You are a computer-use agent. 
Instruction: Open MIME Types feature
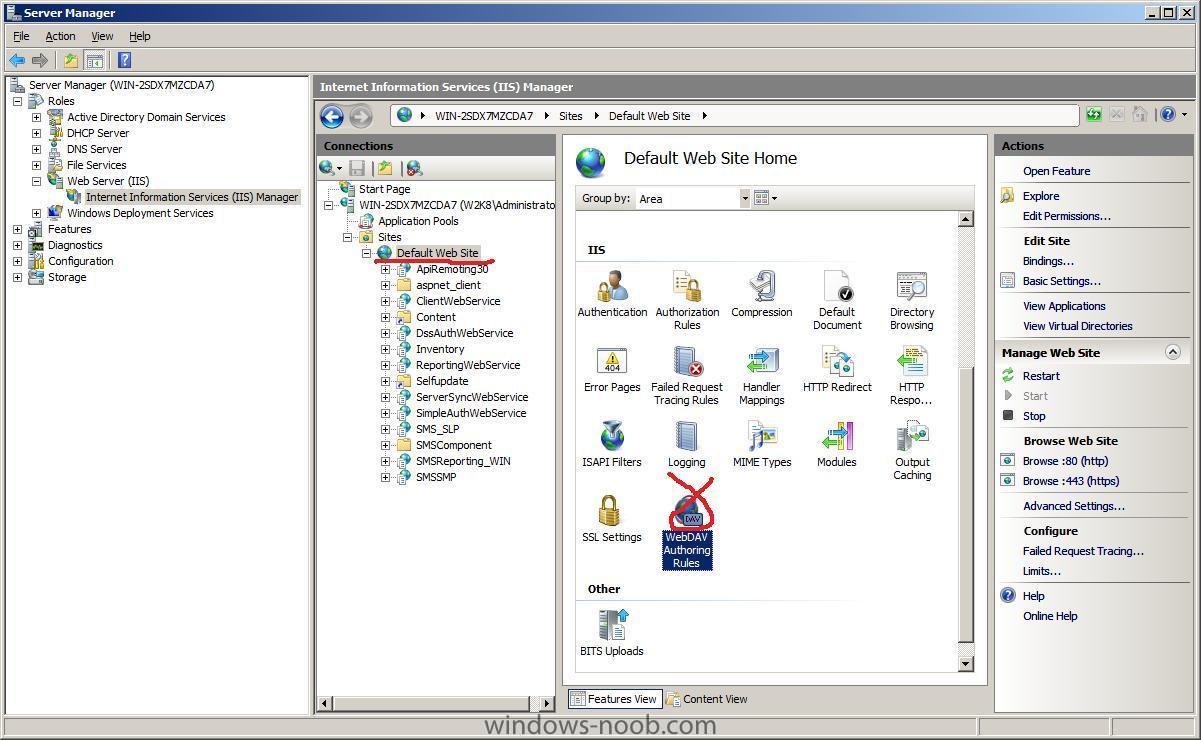coord(762,444)
